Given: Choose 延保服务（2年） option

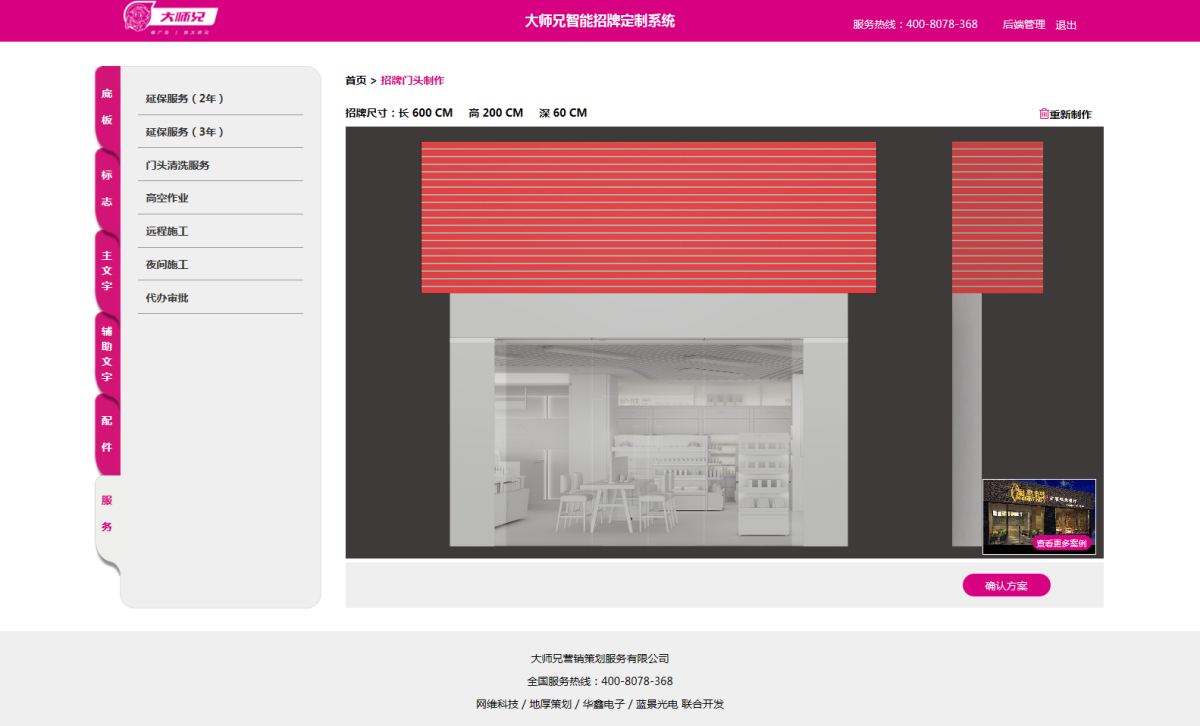Looking at the screenshot, I should [185, 99].
